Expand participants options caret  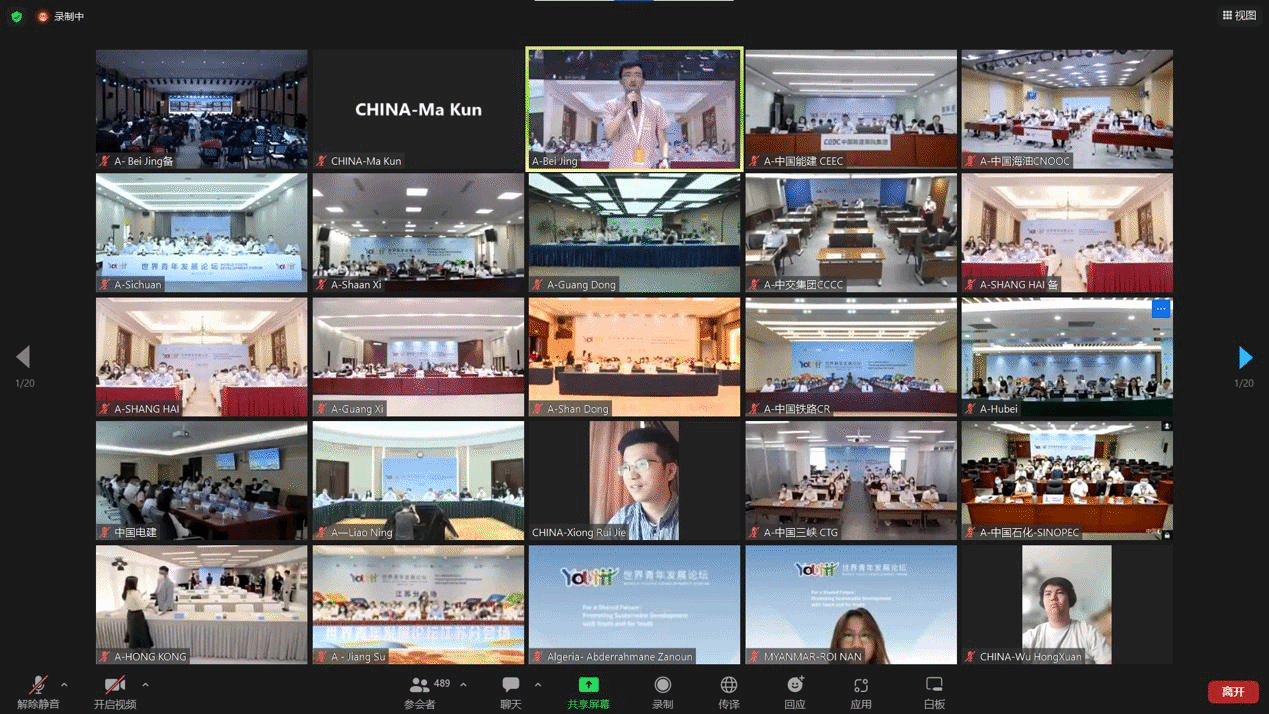pos(463,685)
